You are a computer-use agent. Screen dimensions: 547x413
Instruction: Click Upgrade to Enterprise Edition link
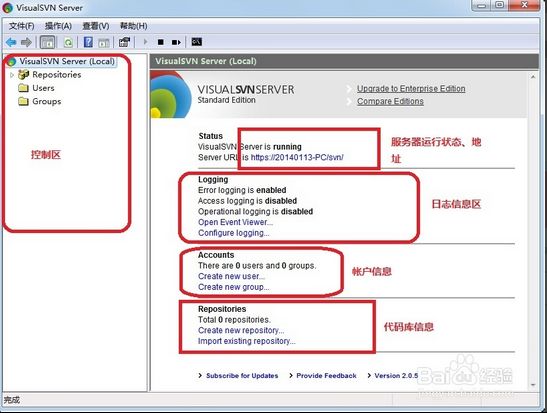pos(411,89)
